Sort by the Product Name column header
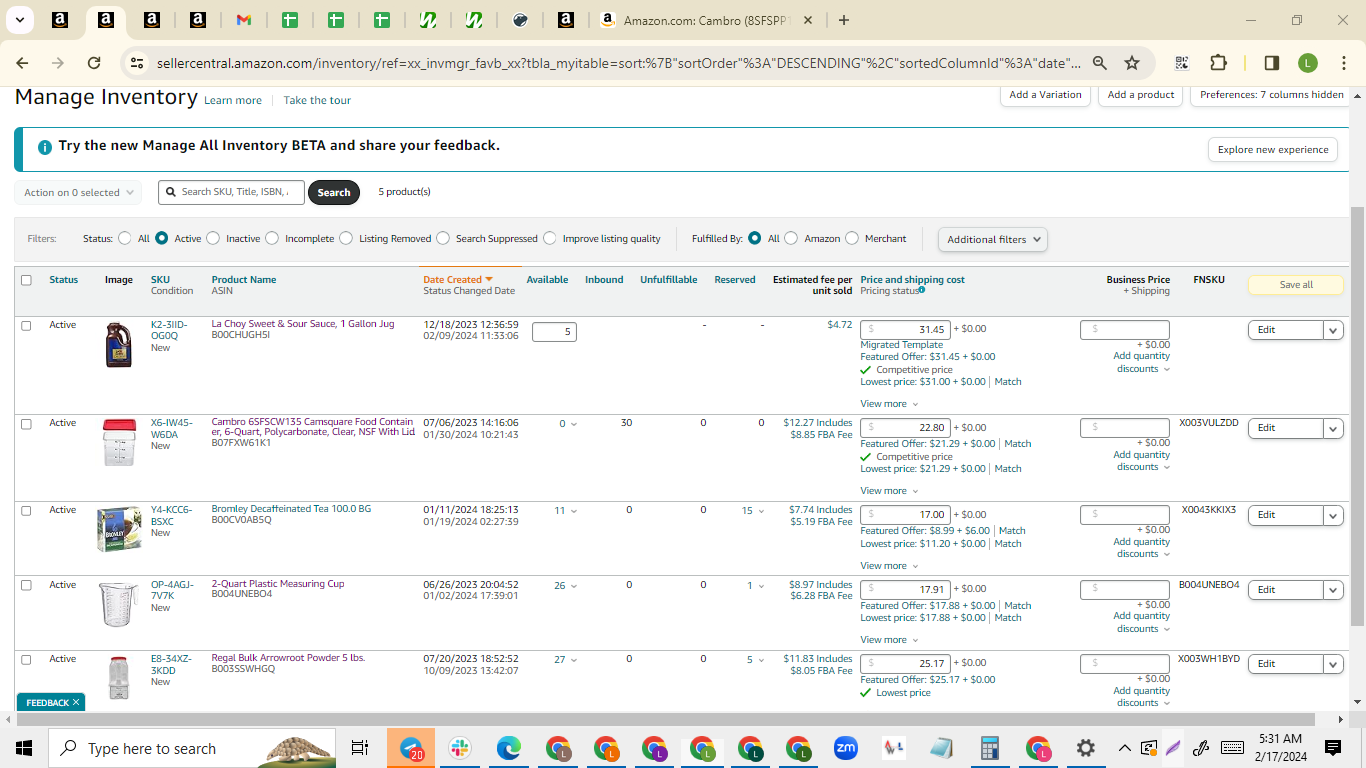 tap(244, 280)
